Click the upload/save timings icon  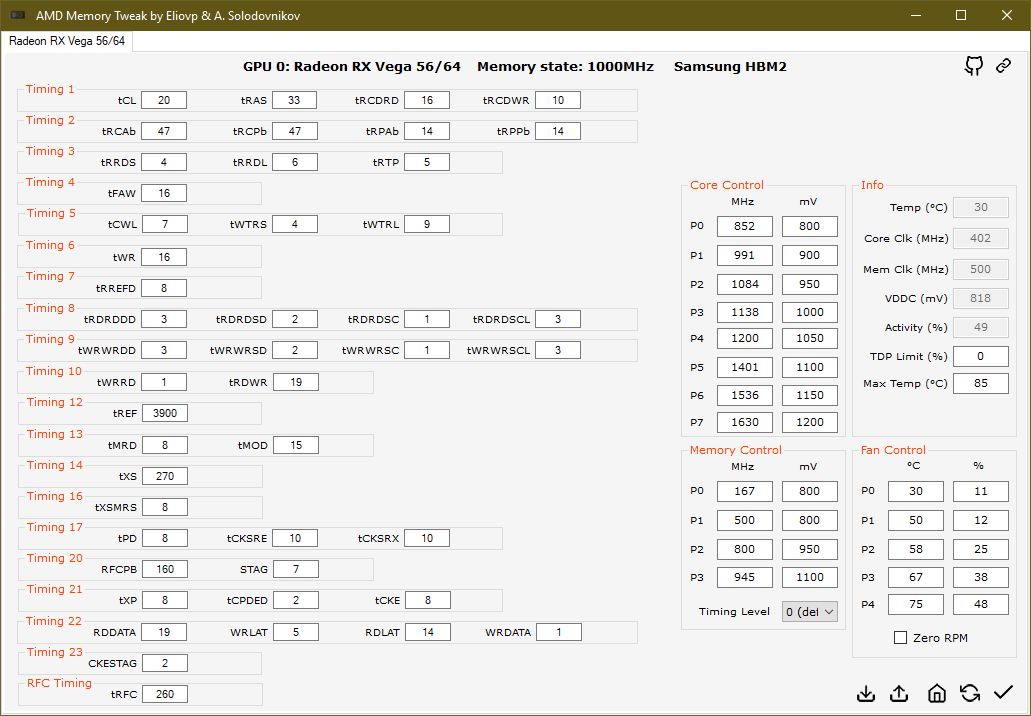[899, 693]
